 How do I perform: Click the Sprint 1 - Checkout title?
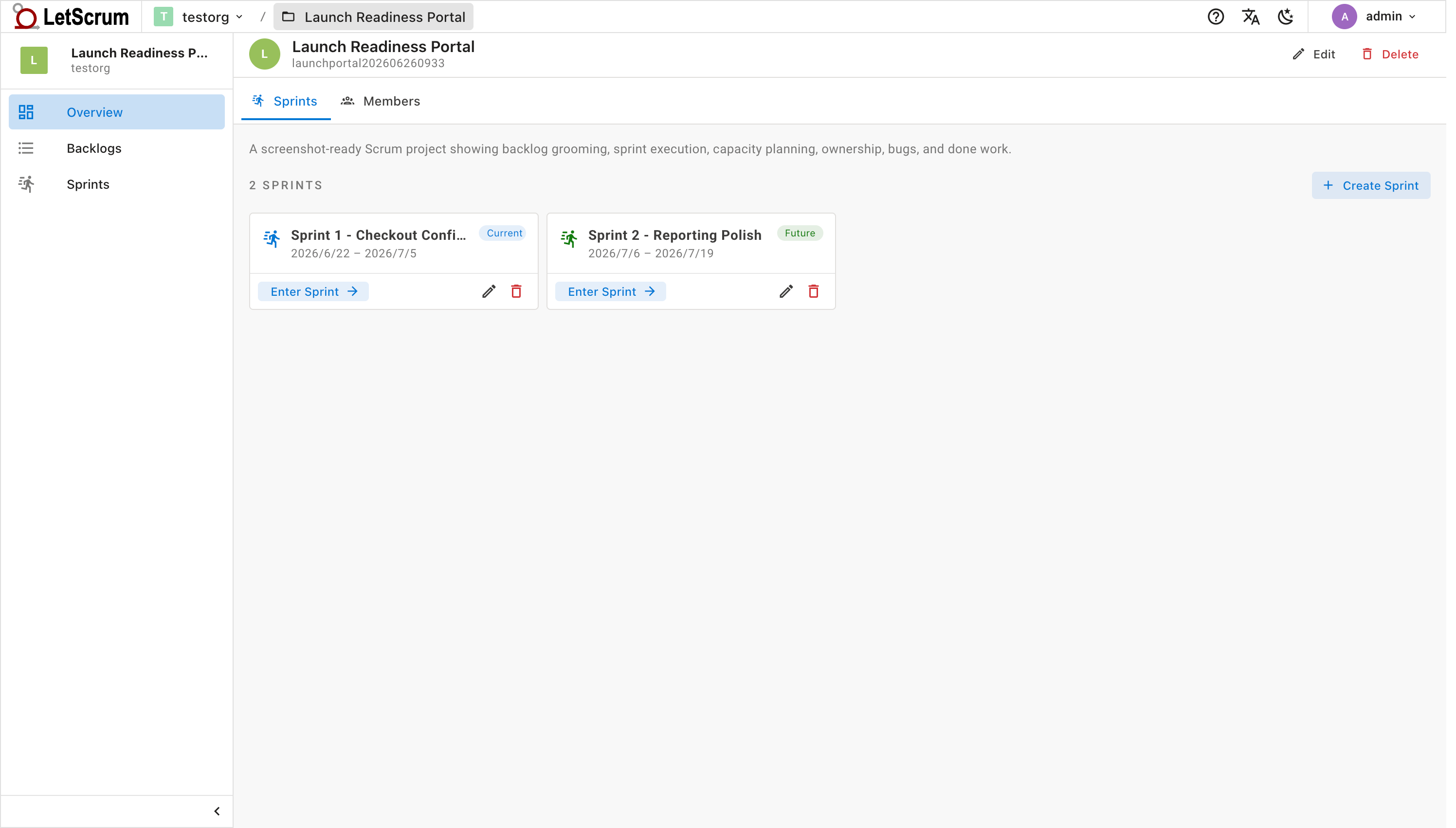(379, 235)
